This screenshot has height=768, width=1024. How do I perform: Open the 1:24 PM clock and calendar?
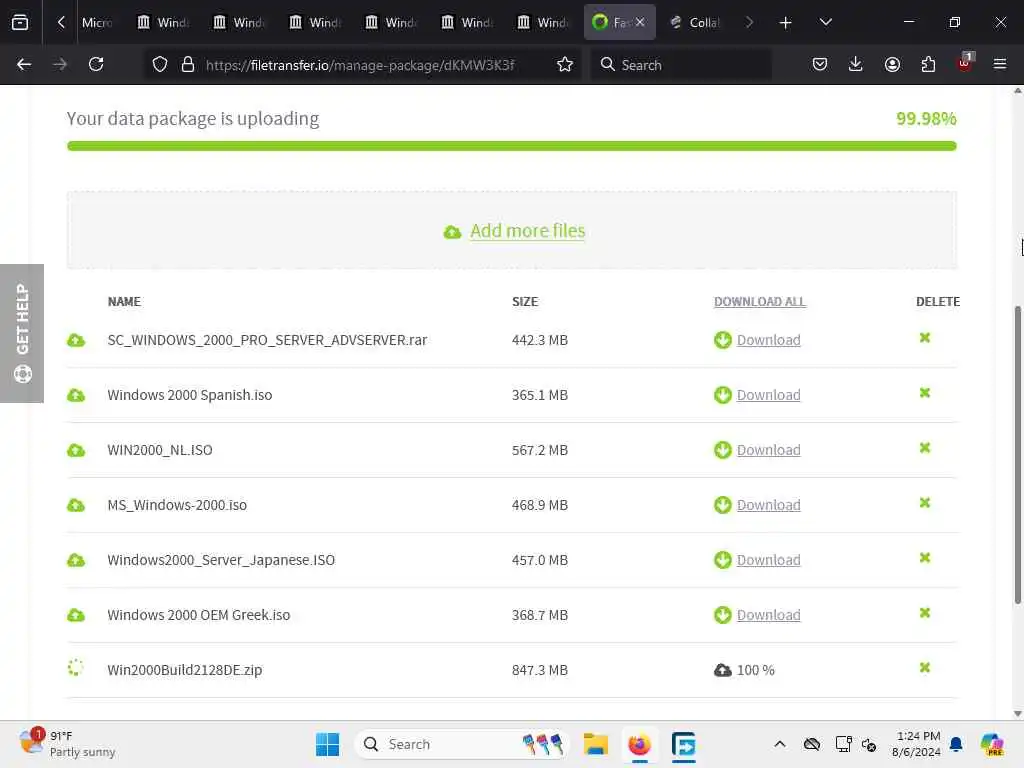point(917,744)
